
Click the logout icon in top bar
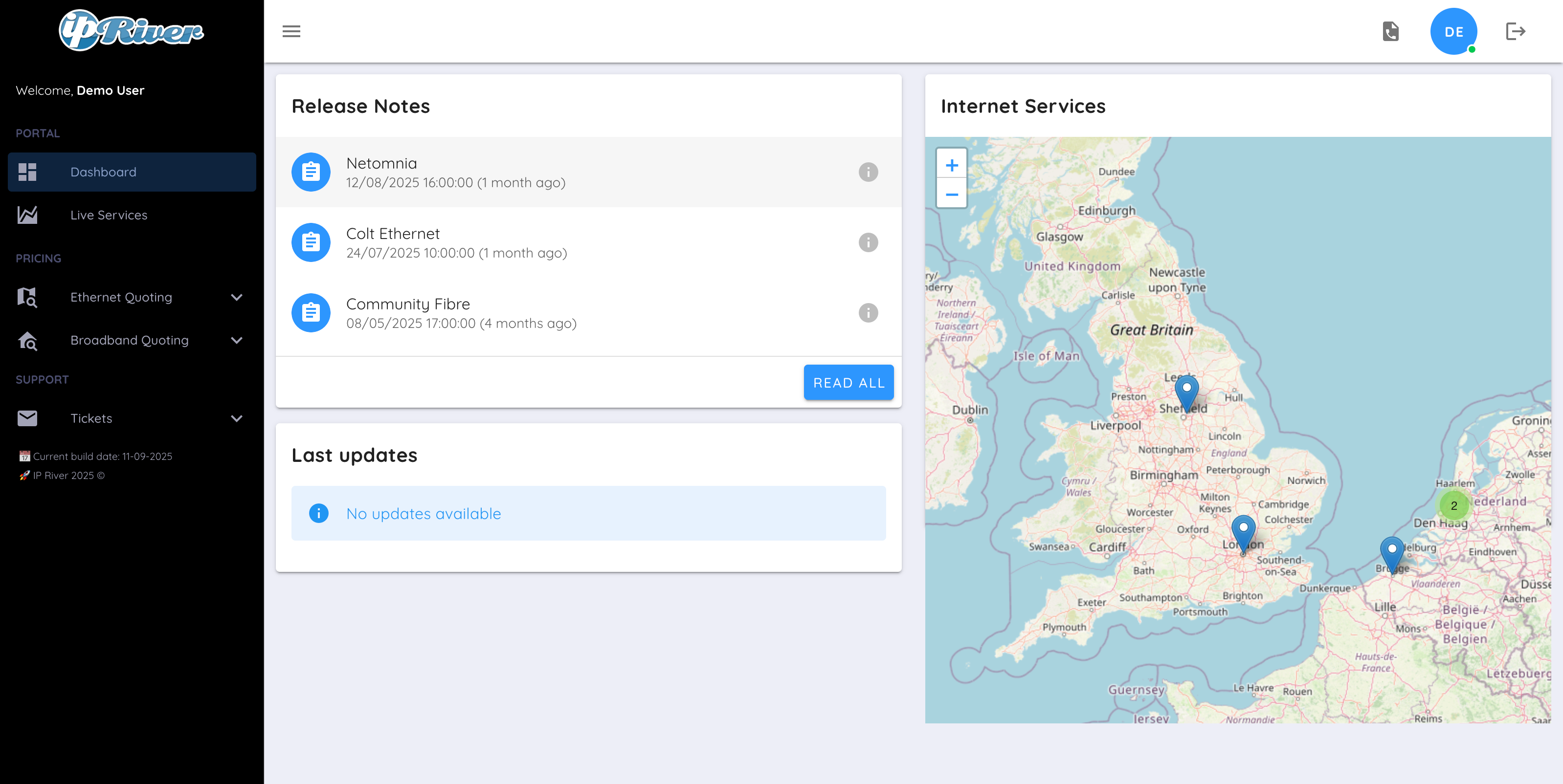pyautogui.click(x=1515, y=32)
